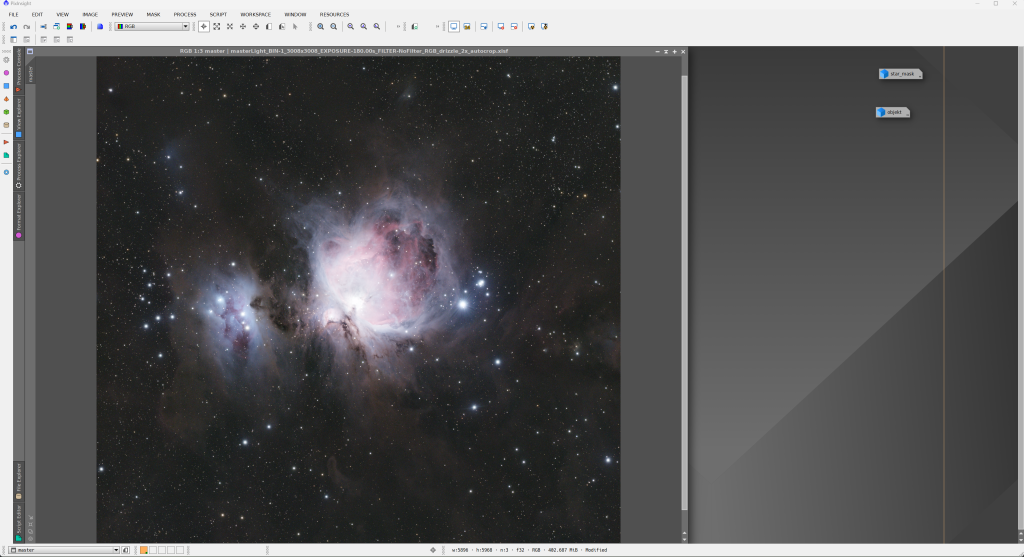Open the objekt process icon

(x=893, y=112)
